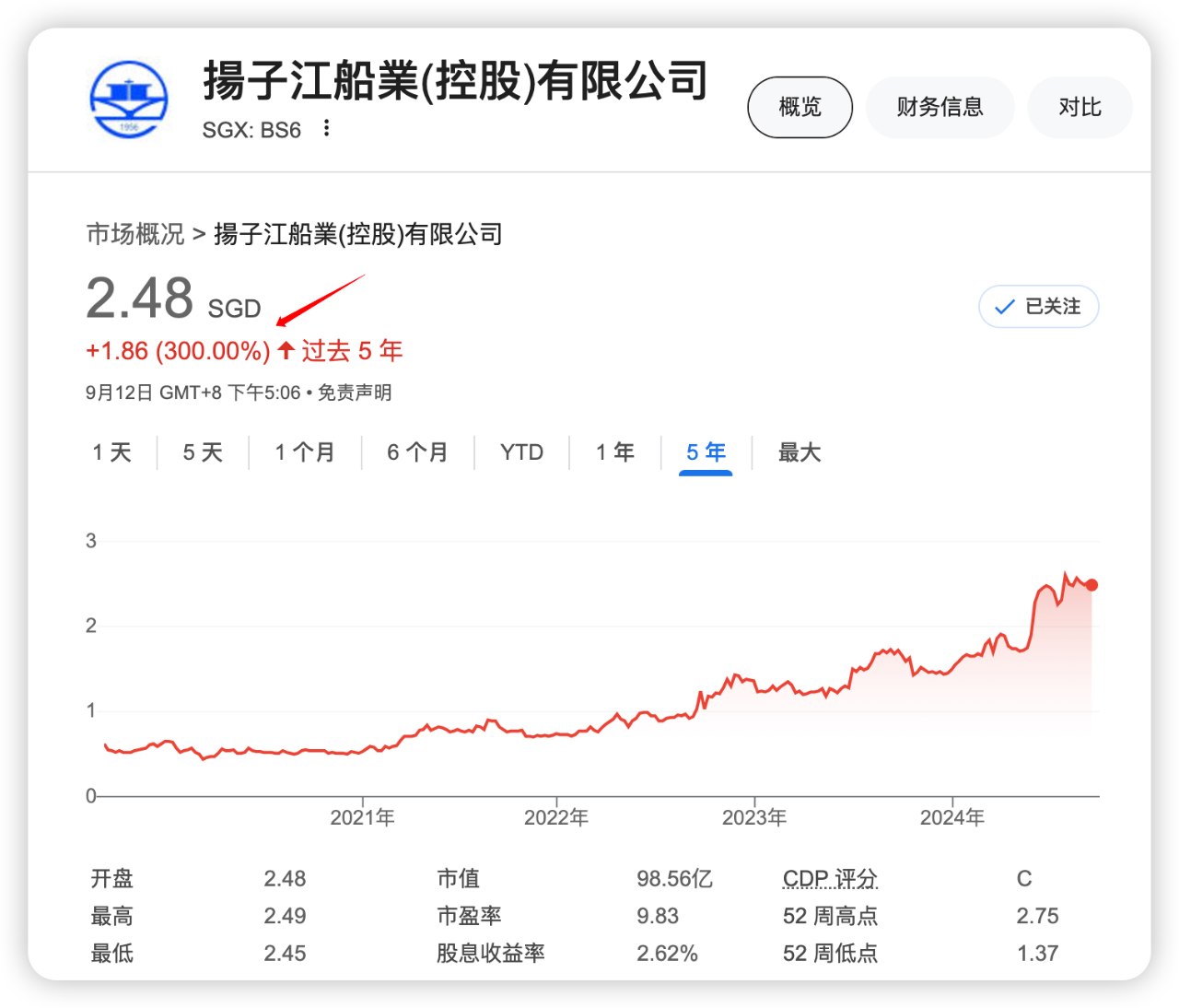Click the checkmark on the 已关注 button

point(1005,307)
